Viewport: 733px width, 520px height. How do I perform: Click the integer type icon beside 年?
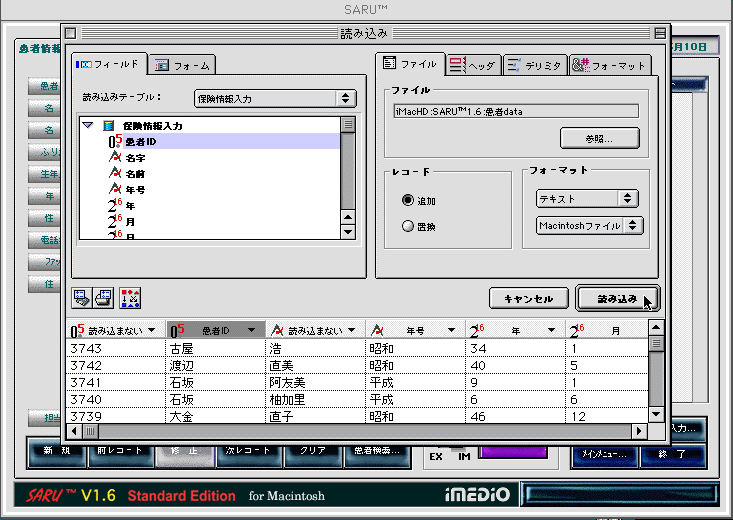(115, 206)
